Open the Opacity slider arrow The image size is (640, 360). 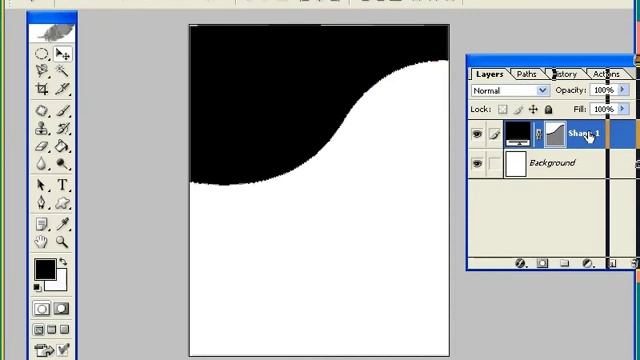pos(622,90)
